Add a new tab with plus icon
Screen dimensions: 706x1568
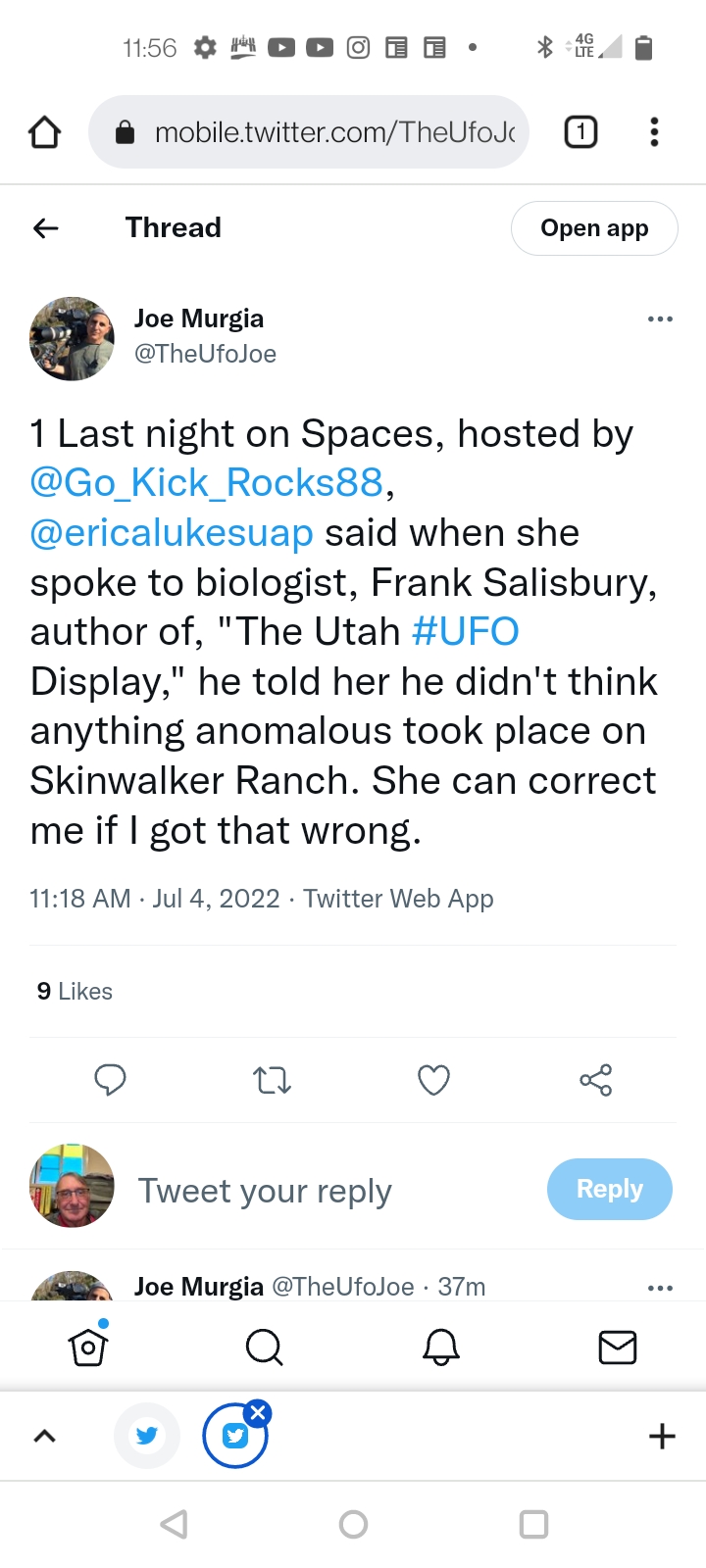coord(662,1437)
